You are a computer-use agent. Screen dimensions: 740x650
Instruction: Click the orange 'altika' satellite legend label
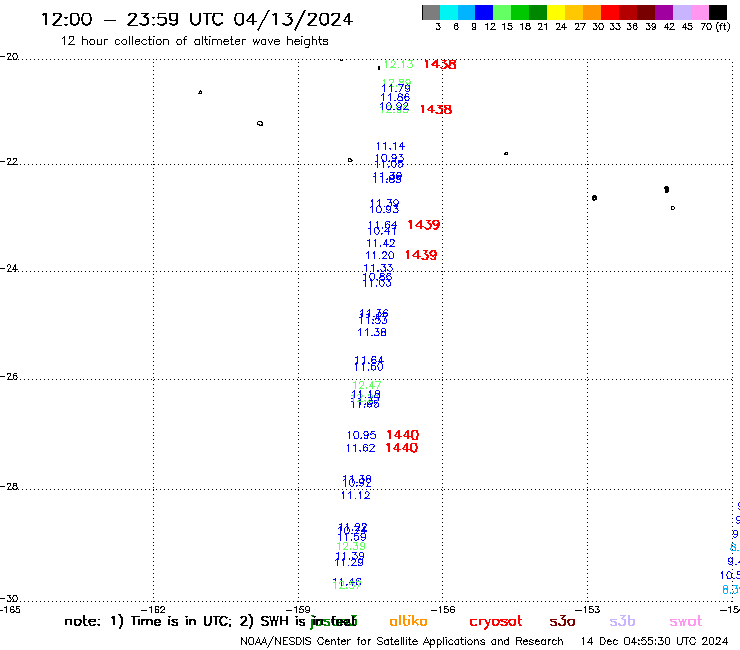tap(409, 621)
